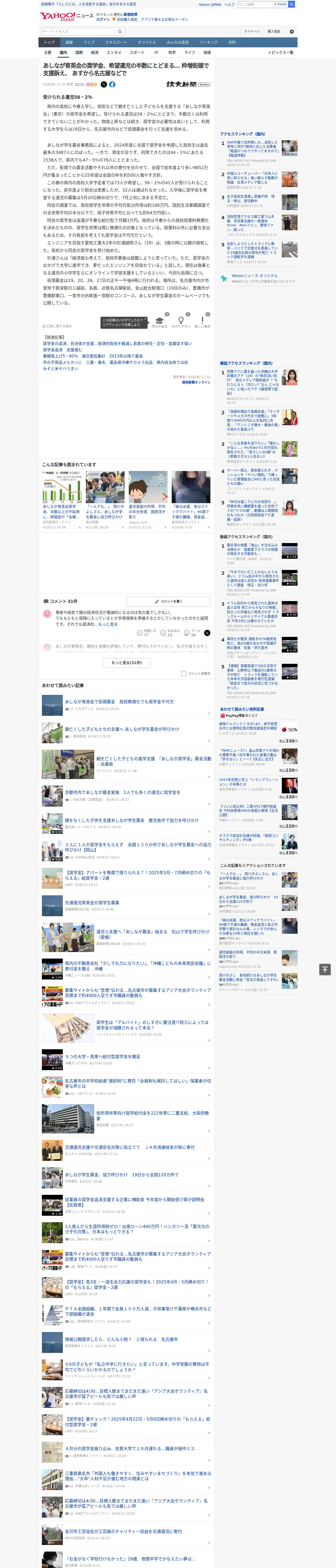The height and width of the screenshot is (1568, 336).
Task: Open 購入履歴 link
Action: pyautogui.click(x=274, y=32)
